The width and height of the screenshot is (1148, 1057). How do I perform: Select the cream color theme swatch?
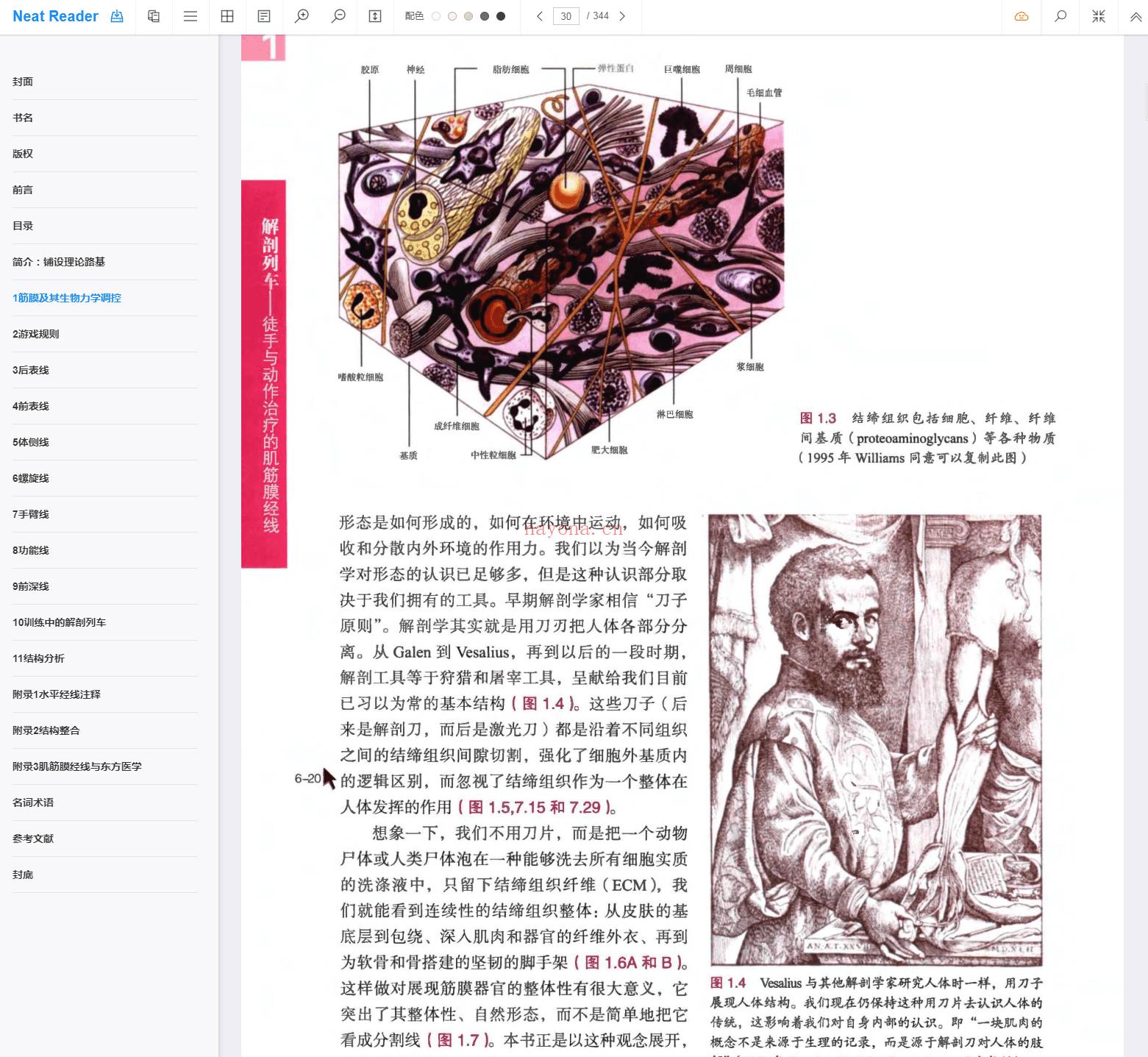pos(452,16)
